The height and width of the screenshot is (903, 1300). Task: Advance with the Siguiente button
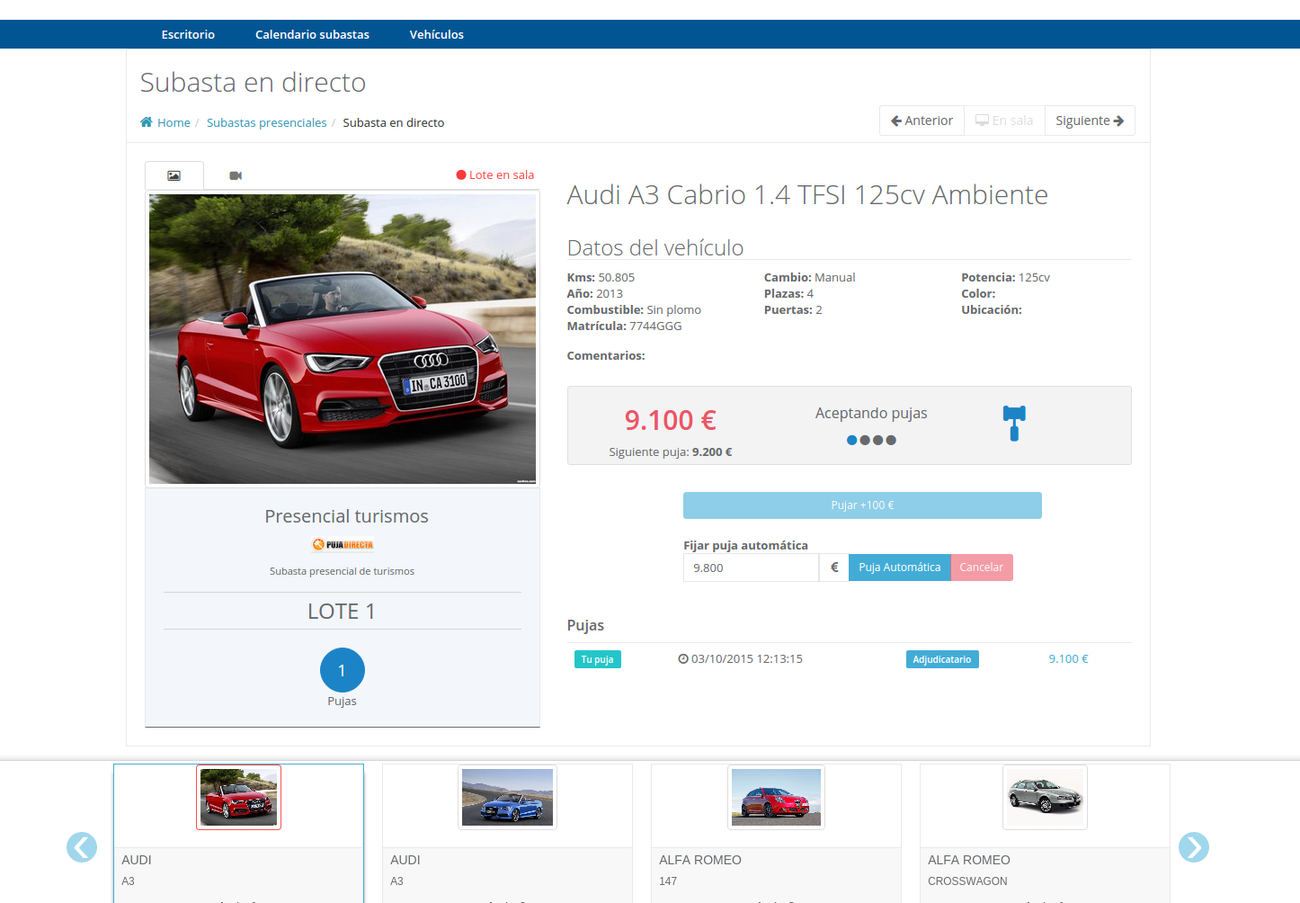(x=1089, y=120)
